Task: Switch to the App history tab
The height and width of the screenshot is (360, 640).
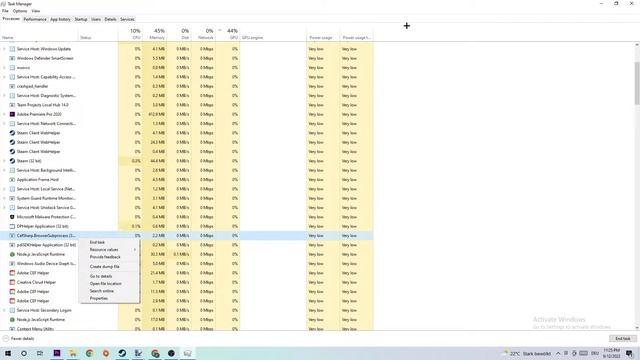Action: tap(60, 19)
